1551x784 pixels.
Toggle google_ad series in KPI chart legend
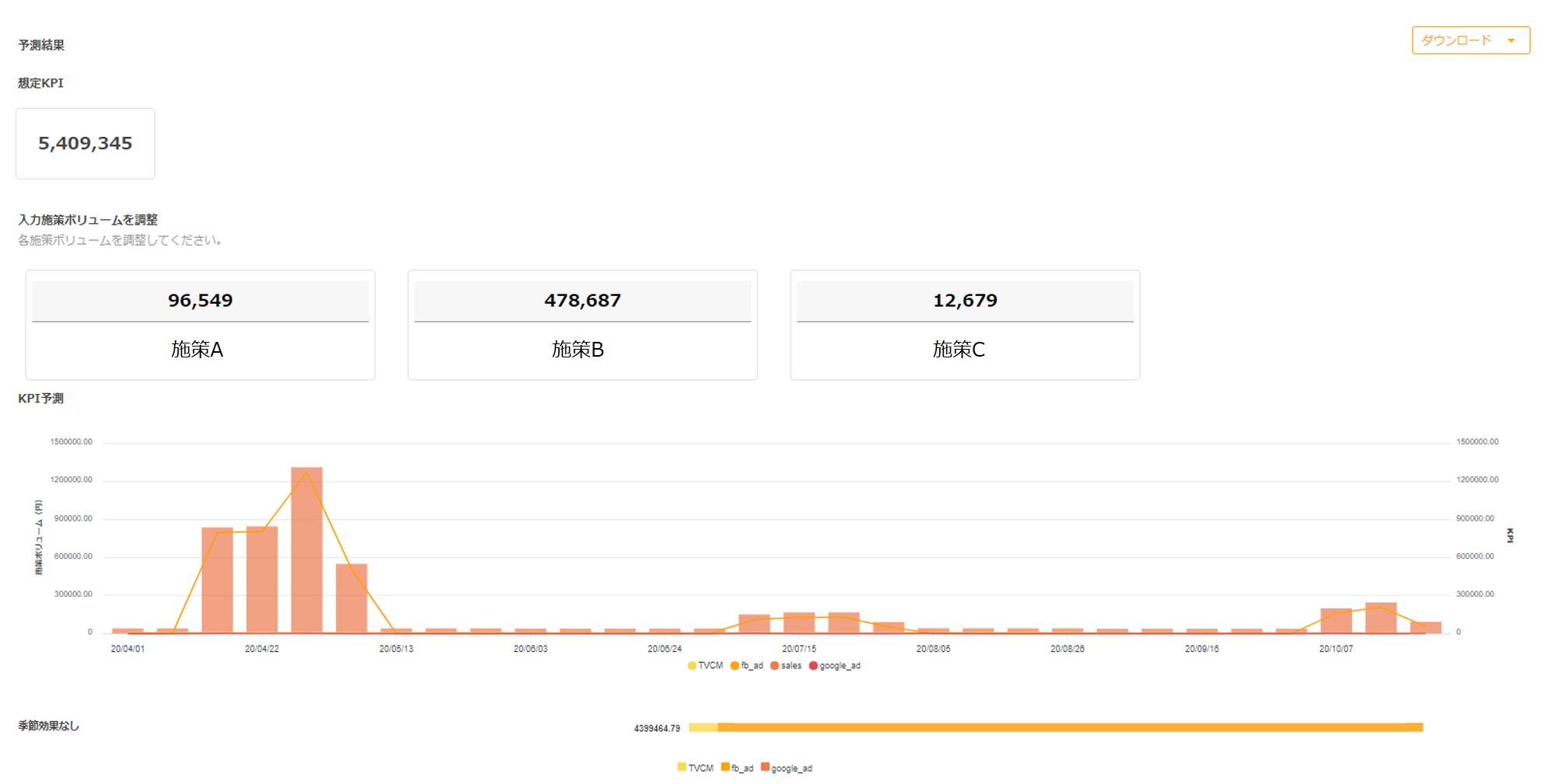[x=835, y=666]
